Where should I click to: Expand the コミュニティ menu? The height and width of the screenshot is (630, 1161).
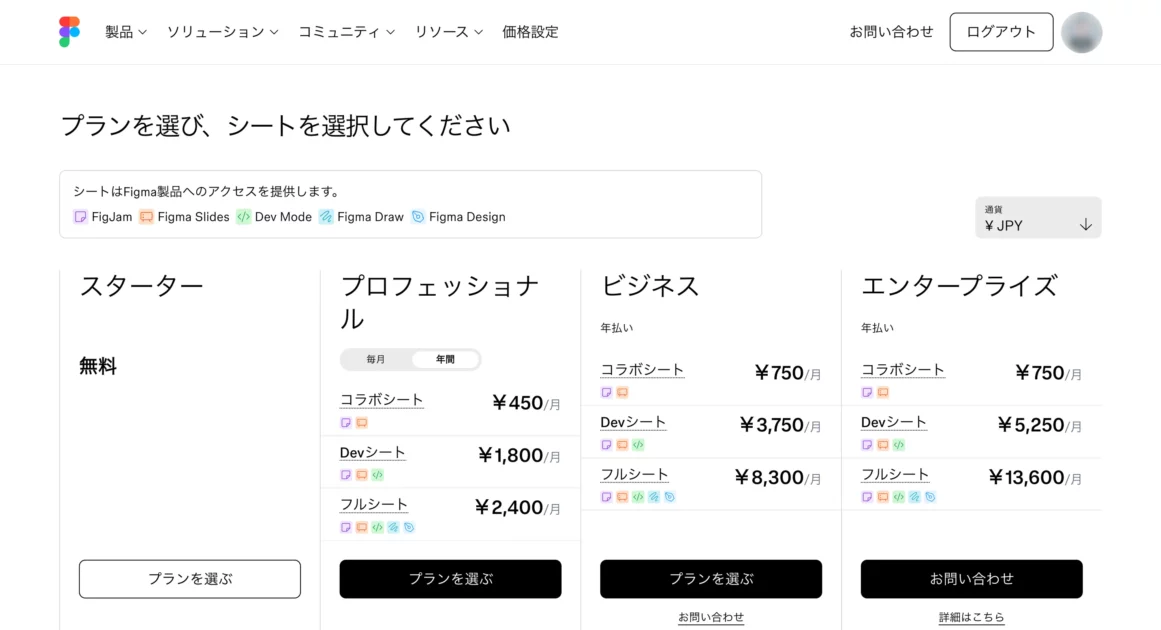(346, 32)
